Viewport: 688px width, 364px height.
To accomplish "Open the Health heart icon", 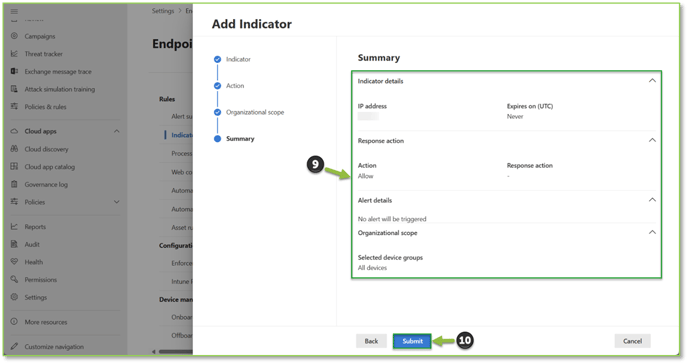I will (x=14, y=262).
